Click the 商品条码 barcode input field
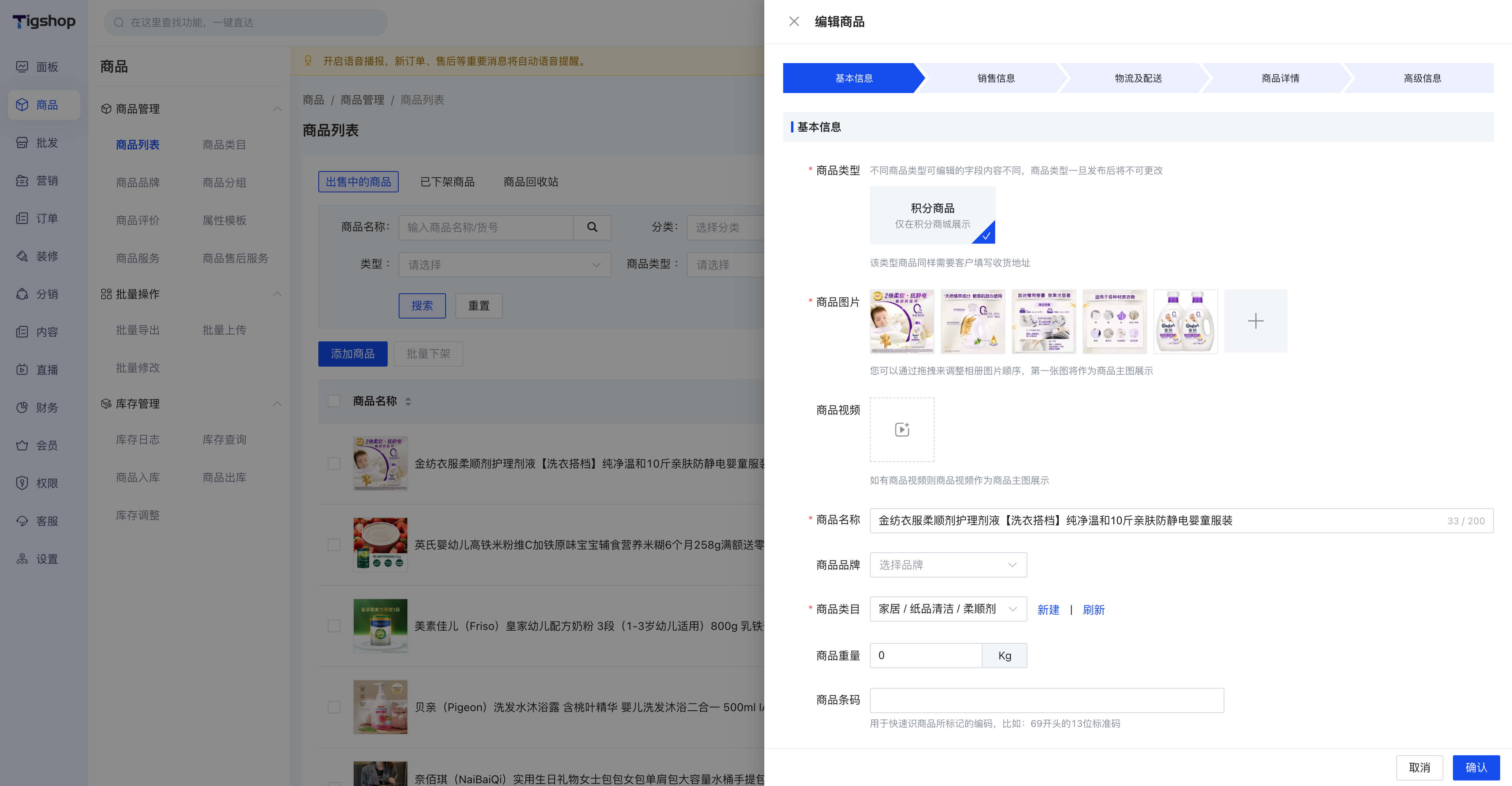The height and width of the screenshot is (786, 1512). pos(1047,700)
